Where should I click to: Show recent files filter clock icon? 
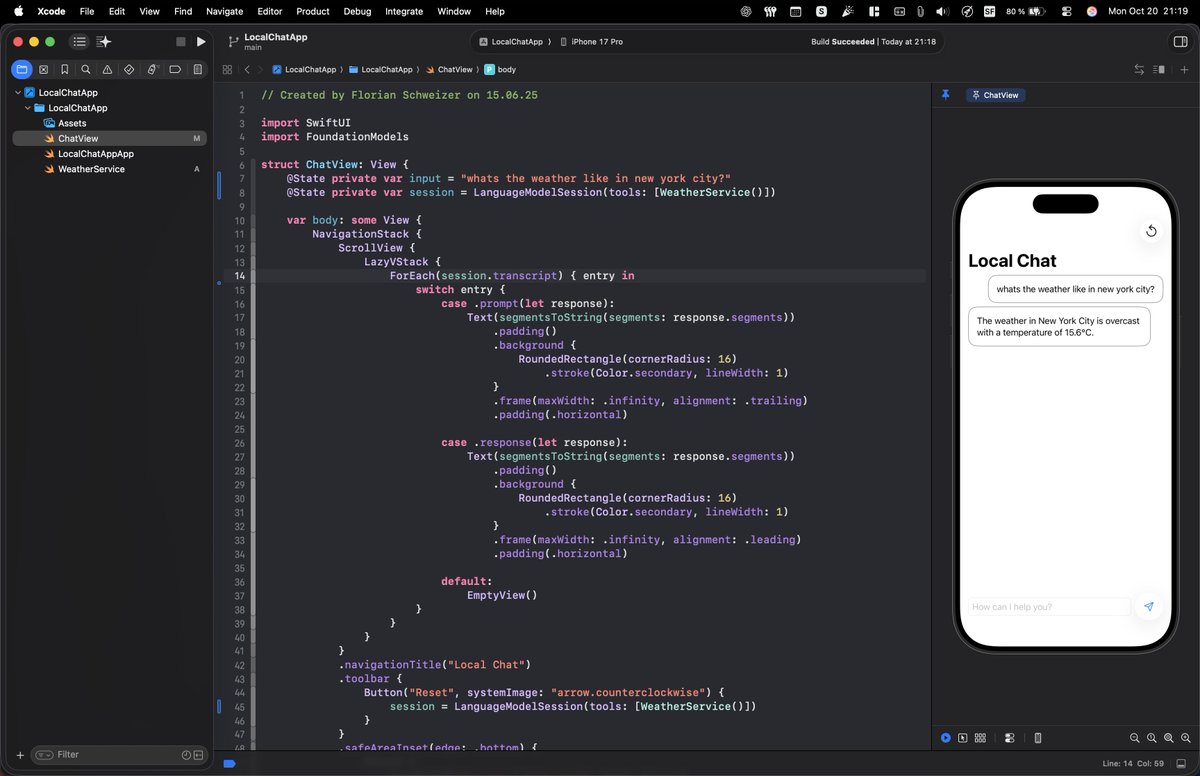[x=186, y=755]
